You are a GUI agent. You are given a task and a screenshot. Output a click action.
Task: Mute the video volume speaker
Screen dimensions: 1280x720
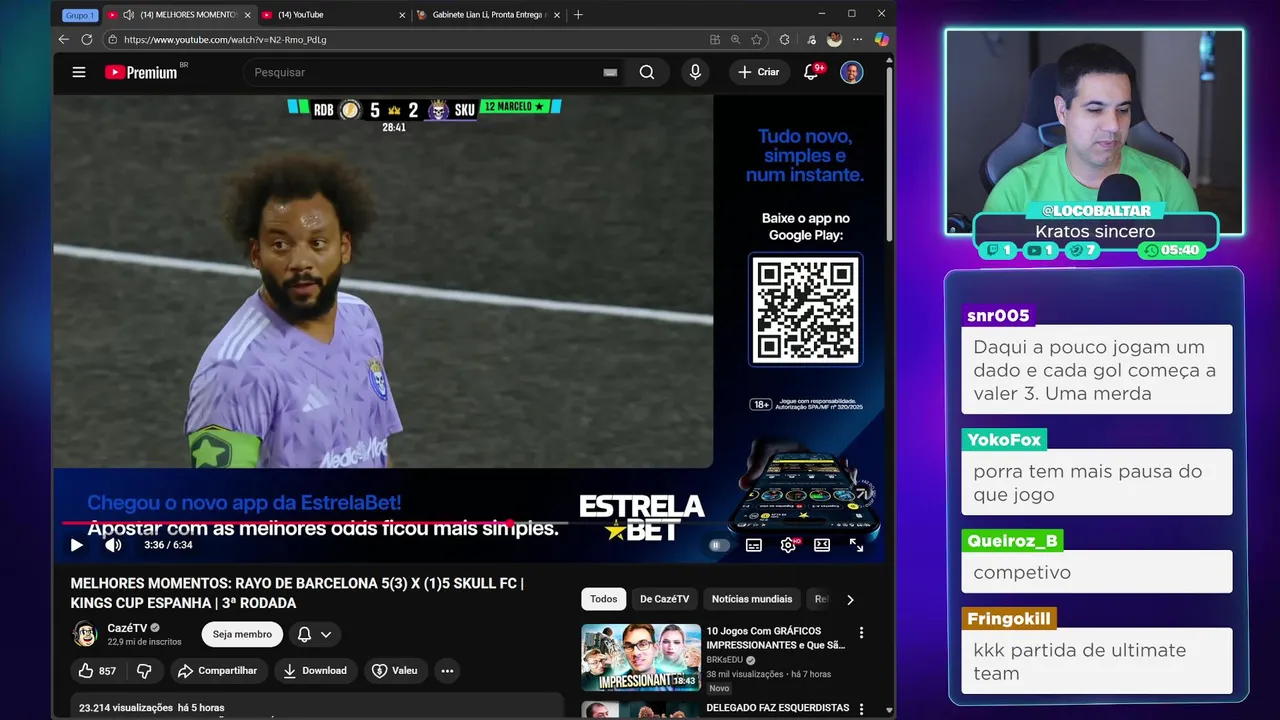click(x=113, y=545)
